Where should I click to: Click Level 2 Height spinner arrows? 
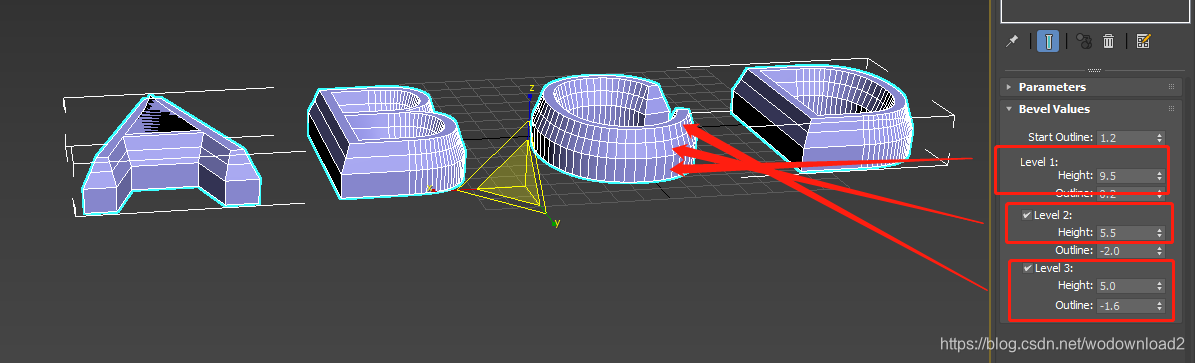1160,233
